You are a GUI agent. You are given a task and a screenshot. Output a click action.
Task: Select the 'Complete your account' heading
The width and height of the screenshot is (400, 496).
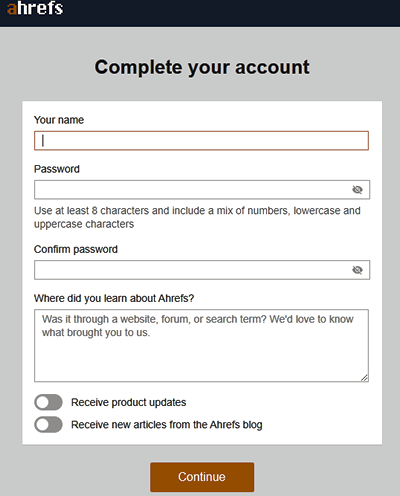(202, 67)
